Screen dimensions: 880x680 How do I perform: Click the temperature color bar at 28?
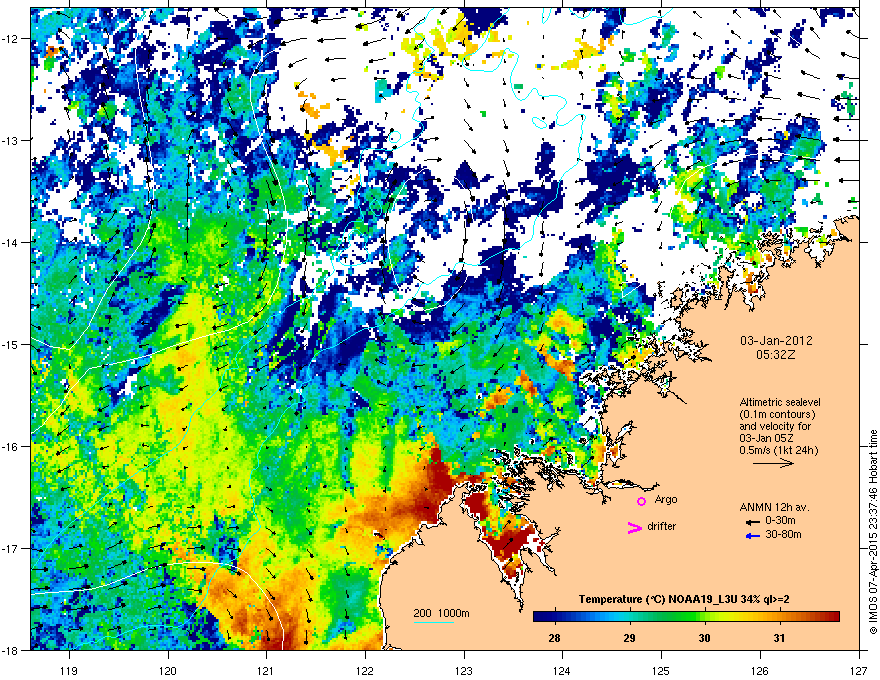[x=554, y=617]
